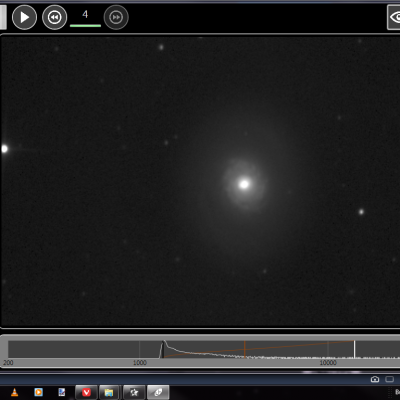Click the camera snapshot icon in status bar

click(375, 379)
